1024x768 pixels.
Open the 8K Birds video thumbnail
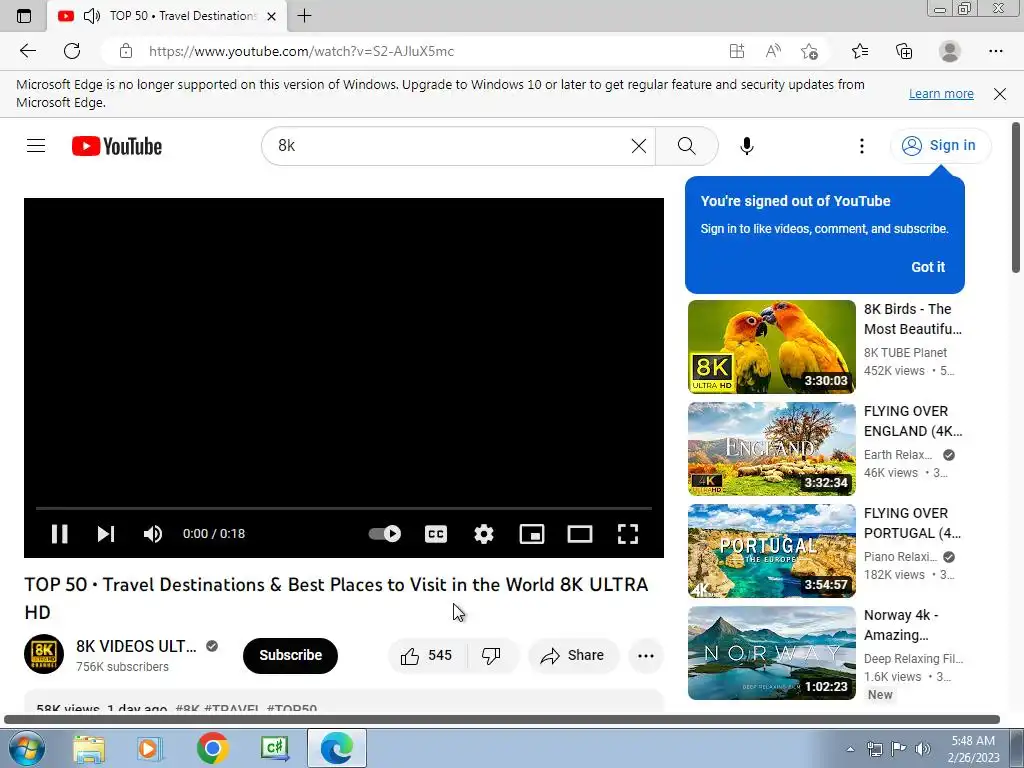771,347
